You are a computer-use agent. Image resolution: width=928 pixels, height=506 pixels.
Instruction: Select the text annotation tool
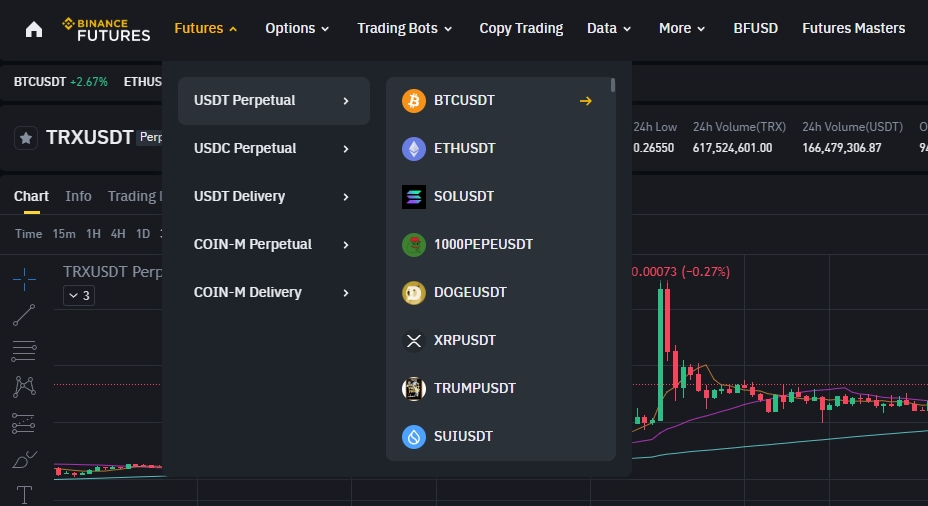click(x=24, y=495)
